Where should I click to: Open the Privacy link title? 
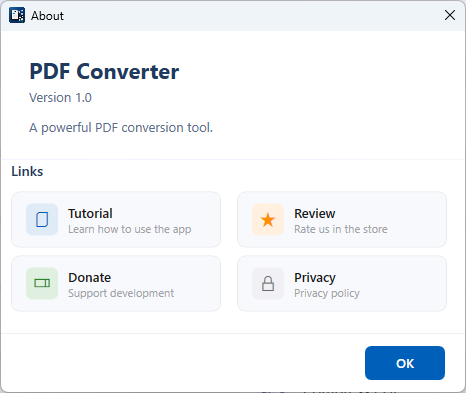[x=315, y=278]
